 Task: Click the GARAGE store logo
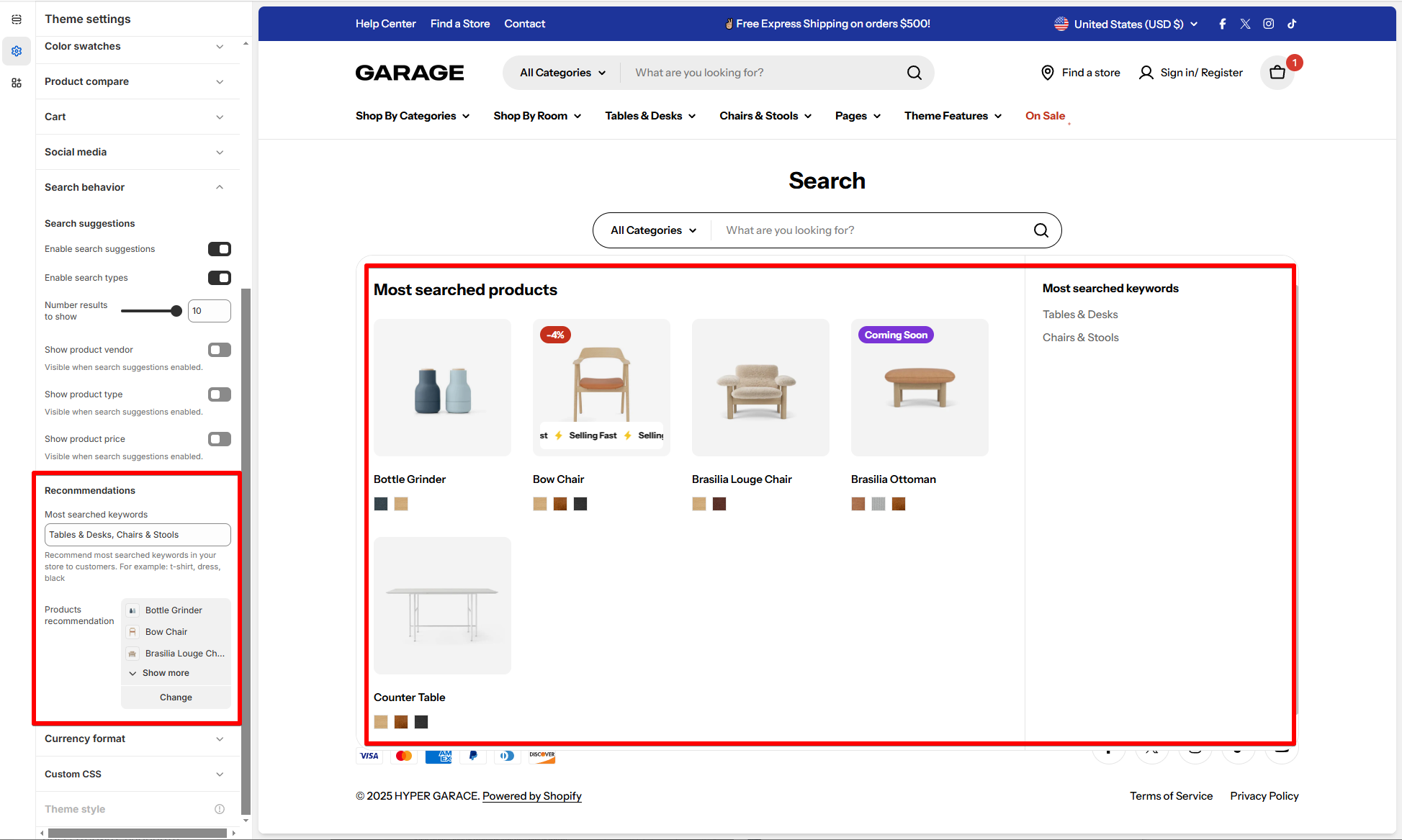(410, 73)
